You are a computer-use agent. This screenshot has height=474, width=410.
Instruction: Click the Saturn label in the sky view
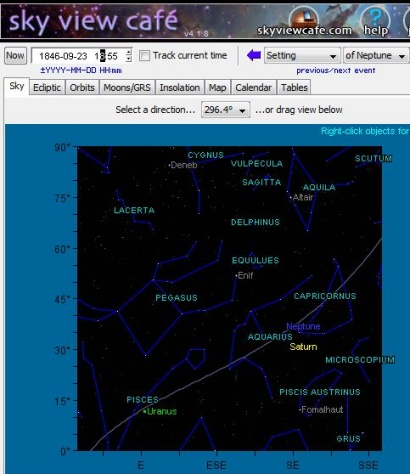pos(303,347)
